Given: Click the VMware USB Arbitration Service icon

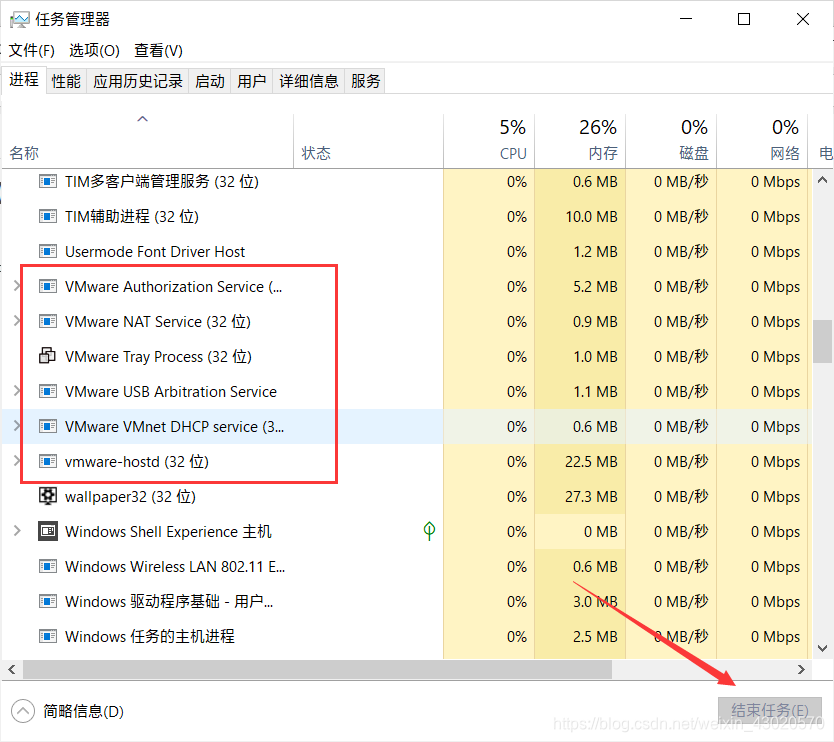Looking at the screenshot, I should point(48,391).
